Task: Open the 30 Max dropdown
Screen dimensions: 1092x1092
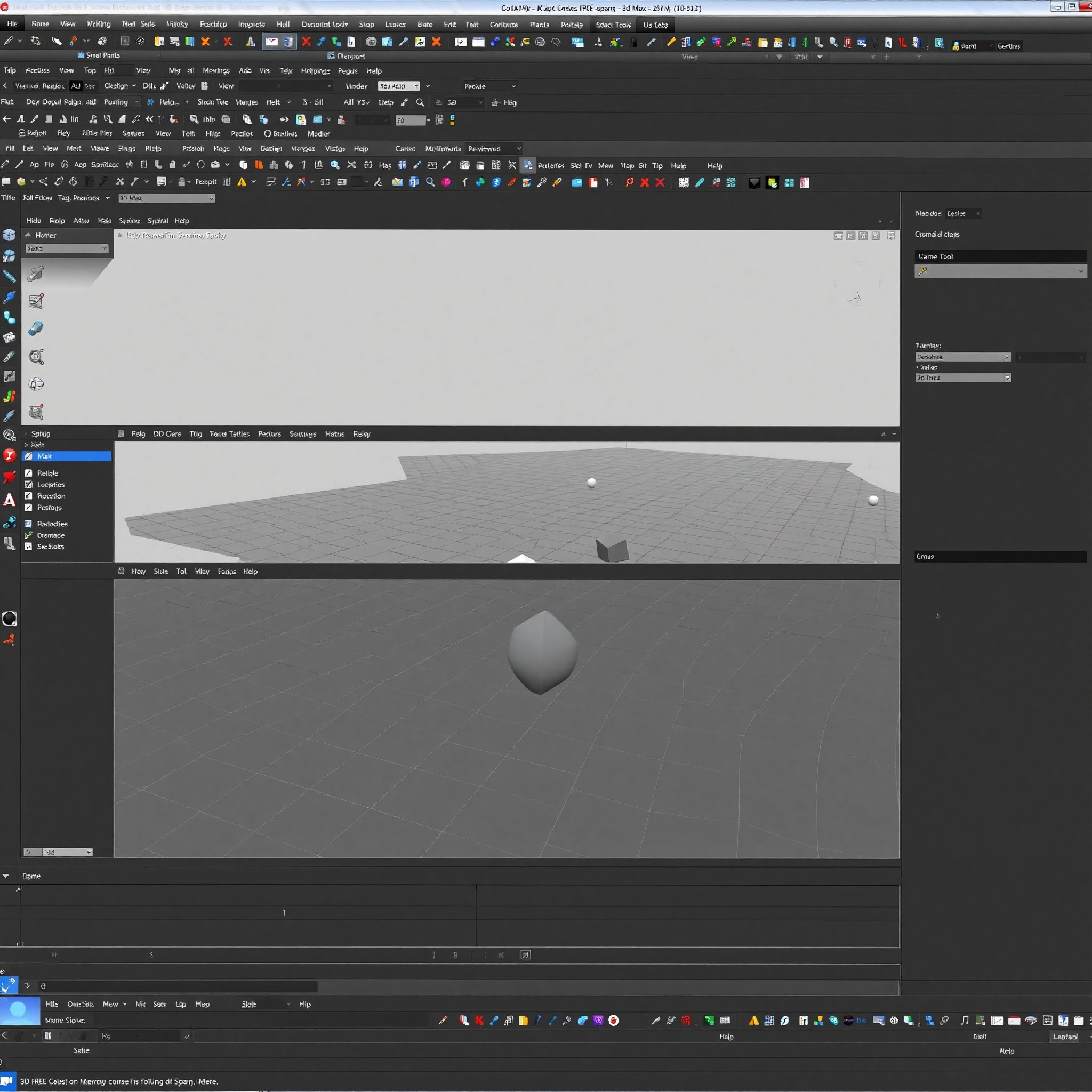Action: point(166,198)
